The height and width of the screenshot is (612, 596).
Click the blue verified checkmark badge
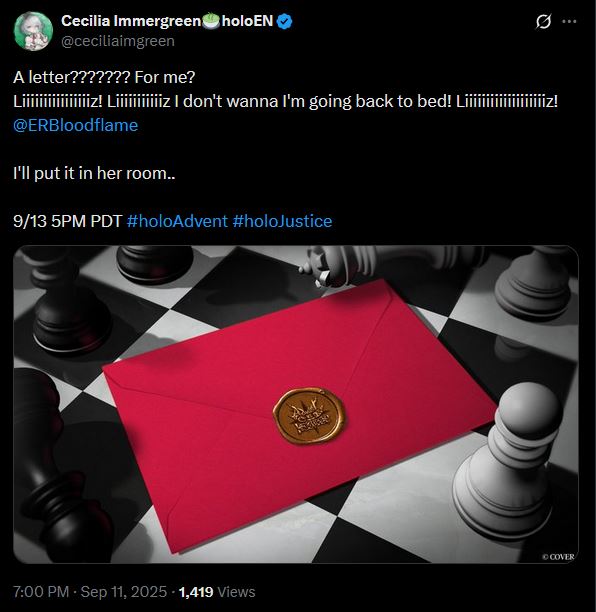coord(285,21)
